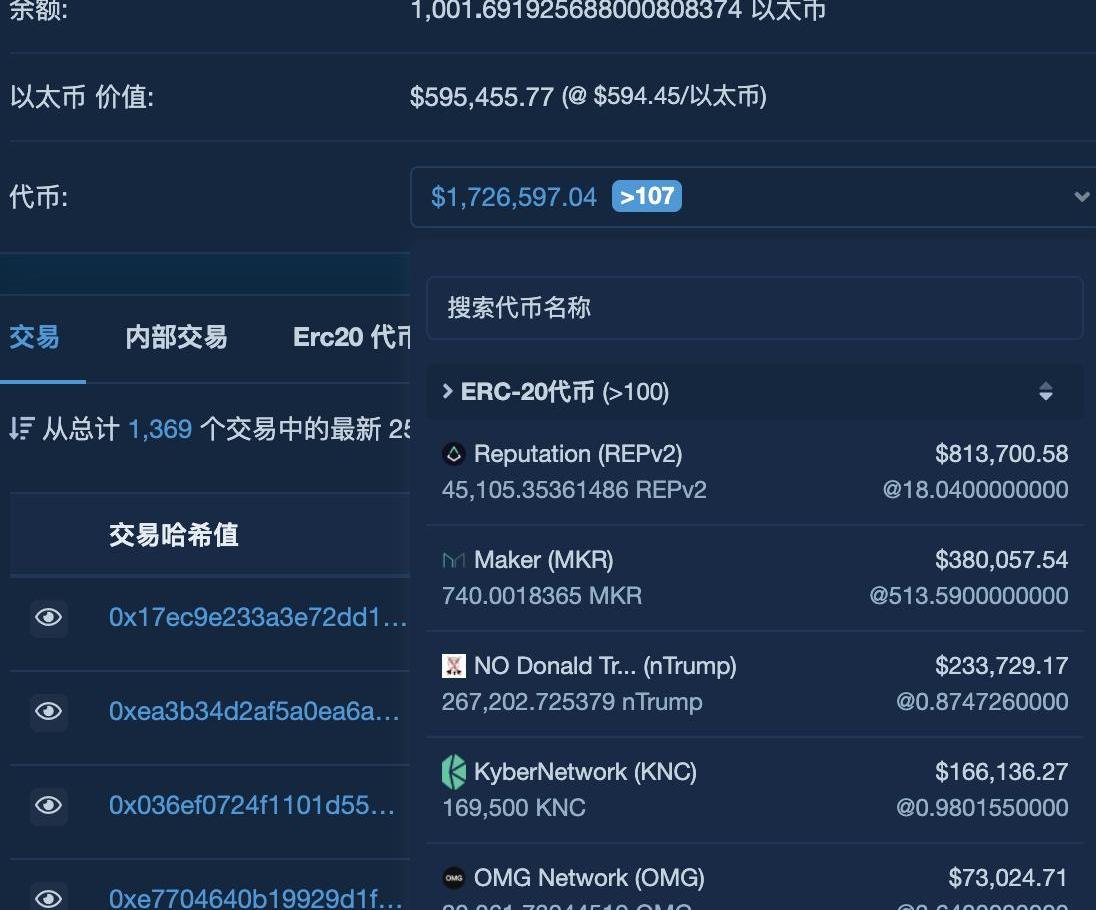The height and width of the screenshot is (910, 1096).
Task: Click the 交易哈希值 column header
Action: (174, 535)
